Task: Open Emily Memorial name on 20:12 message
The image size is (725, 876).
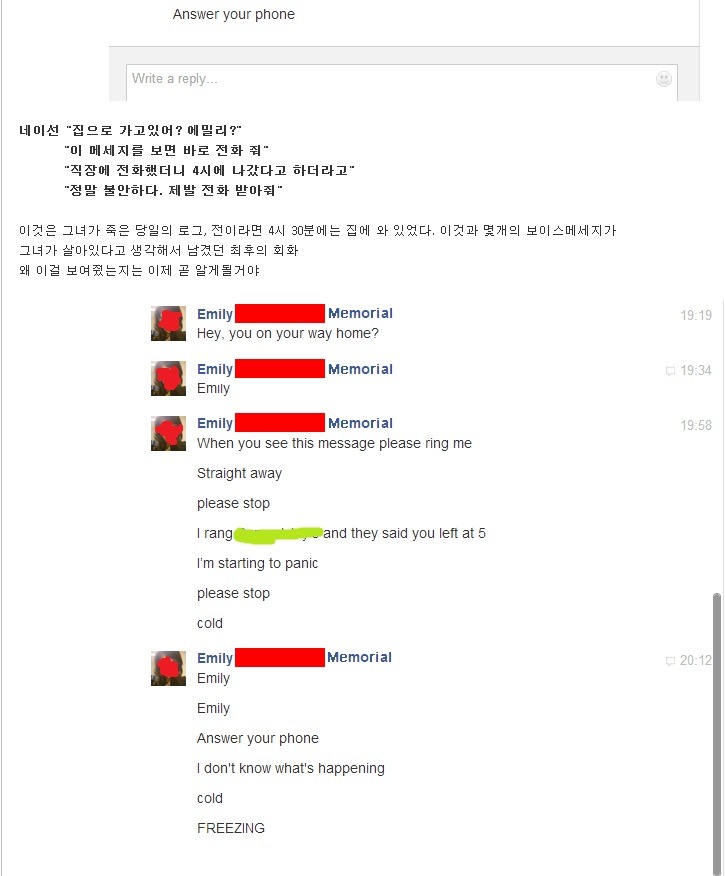Action: (294, 658)
